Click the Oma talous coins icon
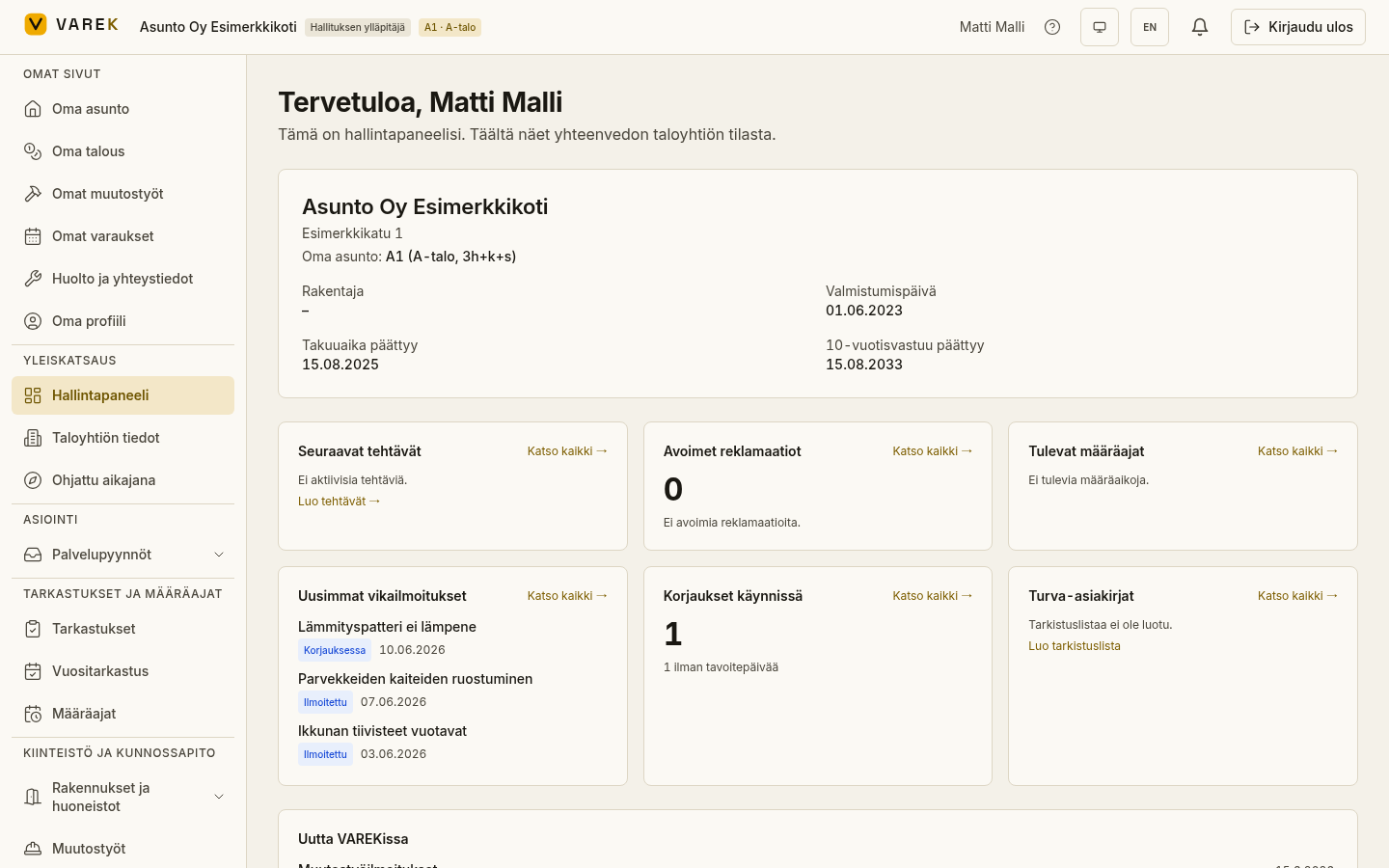The image size is (1389, 868). tap(33, 151)
